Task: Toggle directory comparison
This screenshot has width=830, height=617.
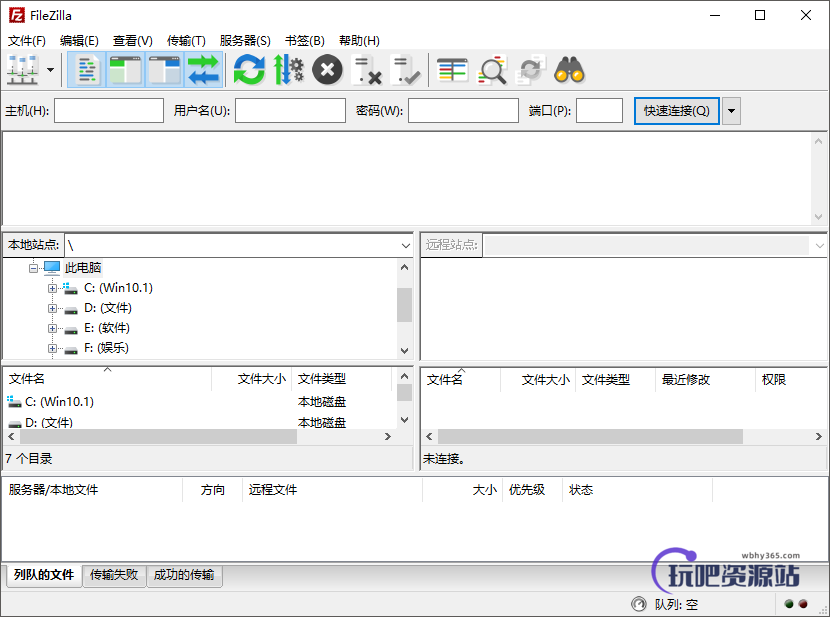Action: pyautogui.click(x=492, y=70)
